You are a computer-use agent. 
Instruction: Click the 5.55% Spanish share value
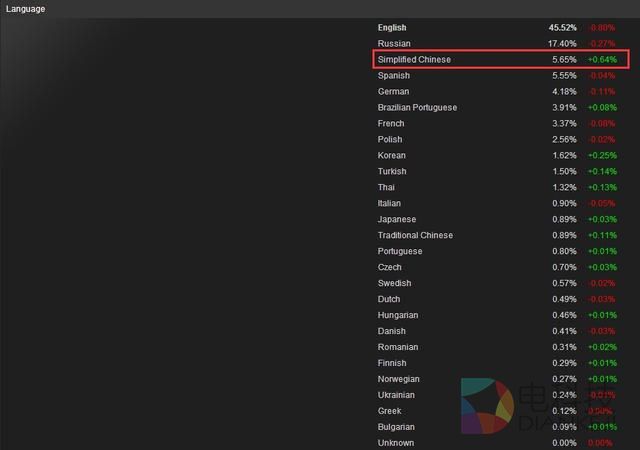pos(564,76)
